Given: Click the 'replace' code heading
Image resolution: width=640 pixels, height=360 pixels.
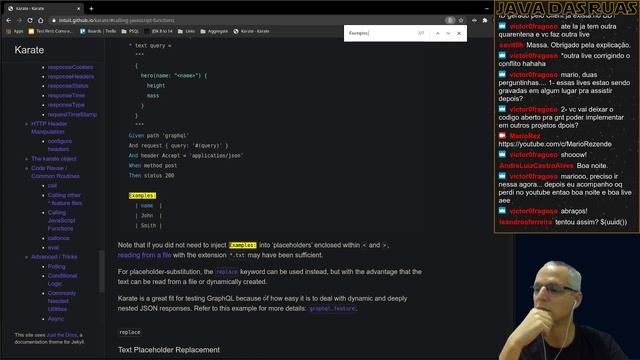Looking at the screenshot, I should [130, 332].
